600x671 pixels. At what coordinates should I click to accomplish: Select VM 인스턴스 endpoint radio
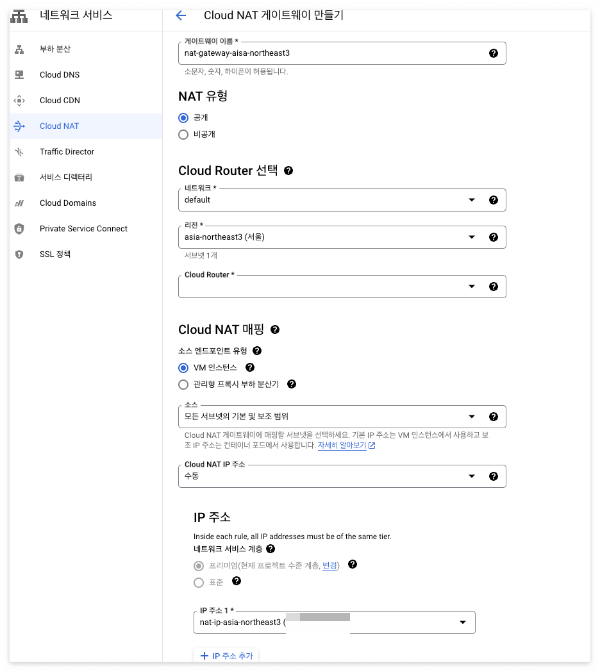pyautogui.click(x=183, y=368)
